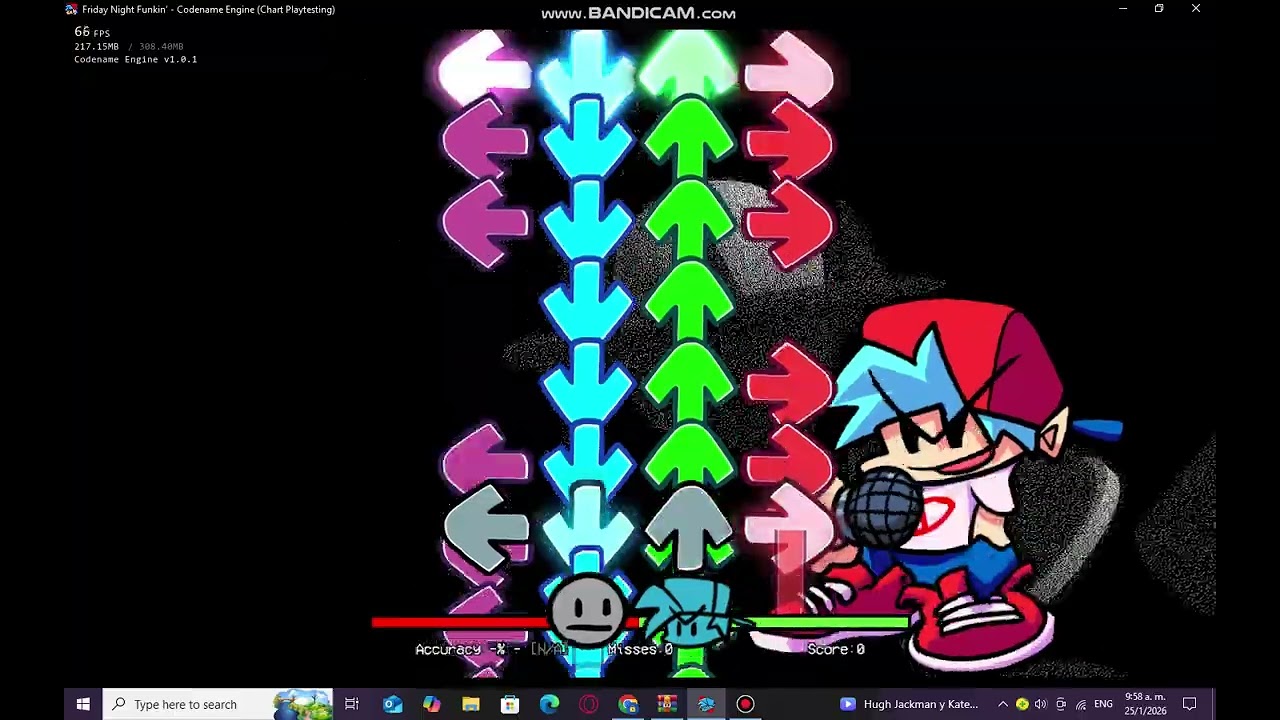This screenshot has height=720, width=1280.
Task: Click the Friday Night Funkin' window title icon
Action: (71, 9)
